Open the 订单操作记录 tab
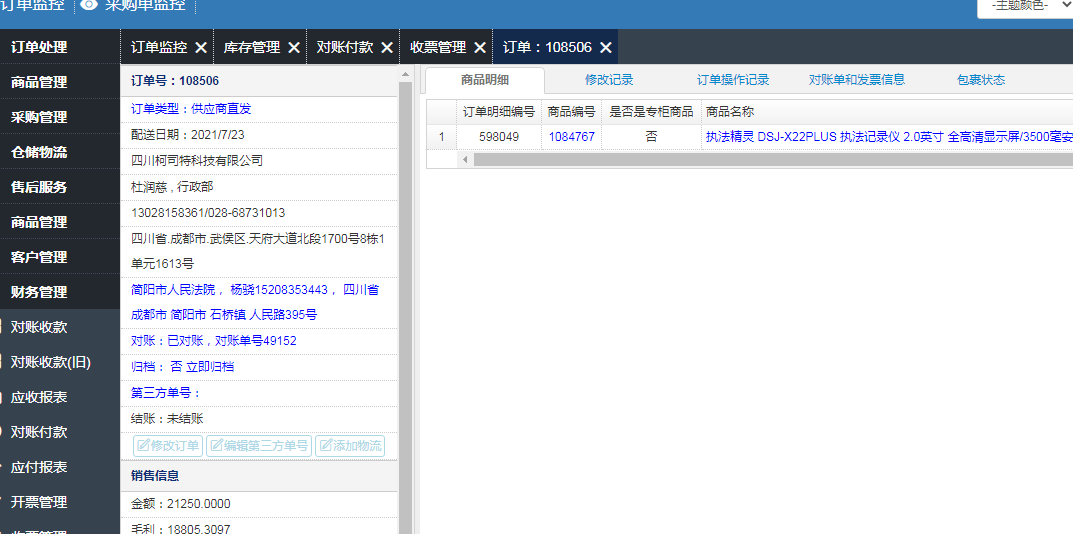Screen dimensions: 1073x534 733,80
